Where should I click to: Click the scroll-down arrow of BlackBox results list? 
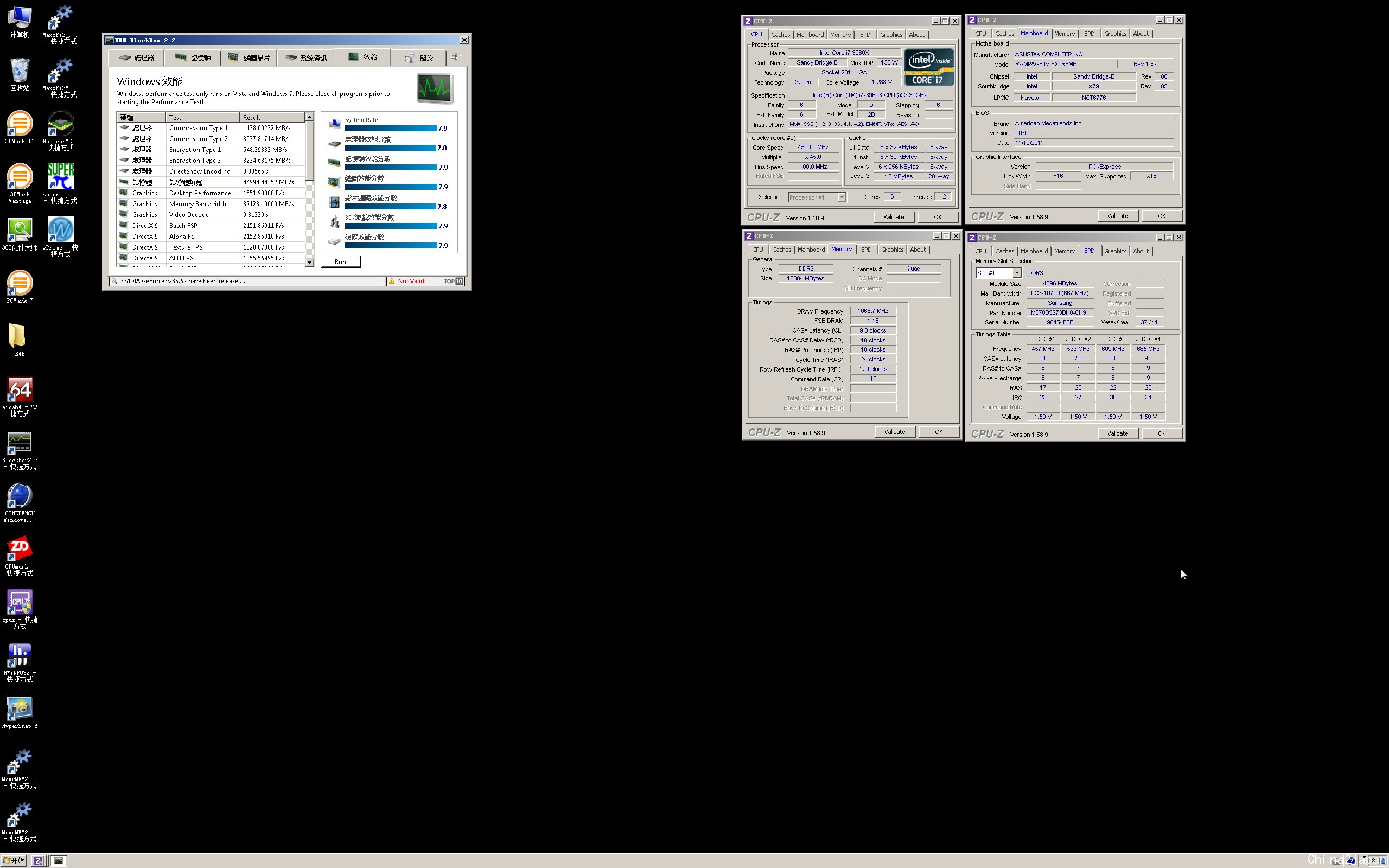309,263
